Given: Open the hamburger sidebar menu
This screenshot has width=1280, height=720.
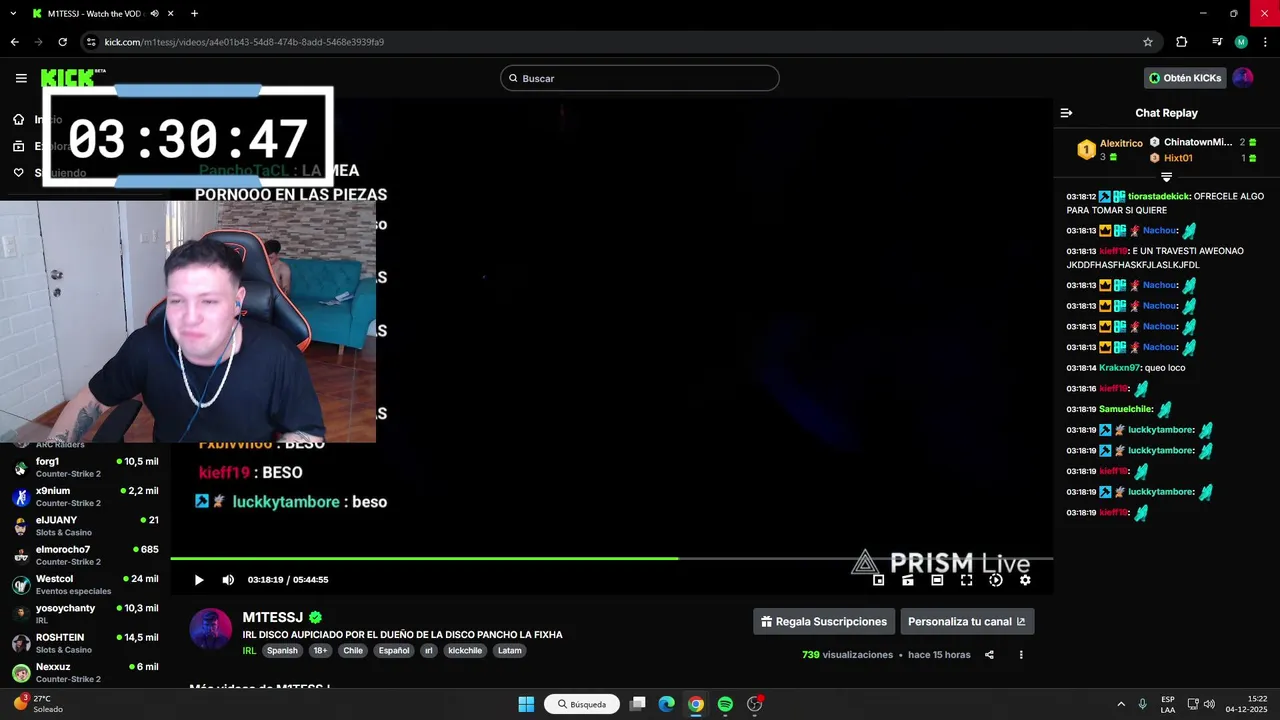Looking at the screenshot, I should click(x=21, y=78).
